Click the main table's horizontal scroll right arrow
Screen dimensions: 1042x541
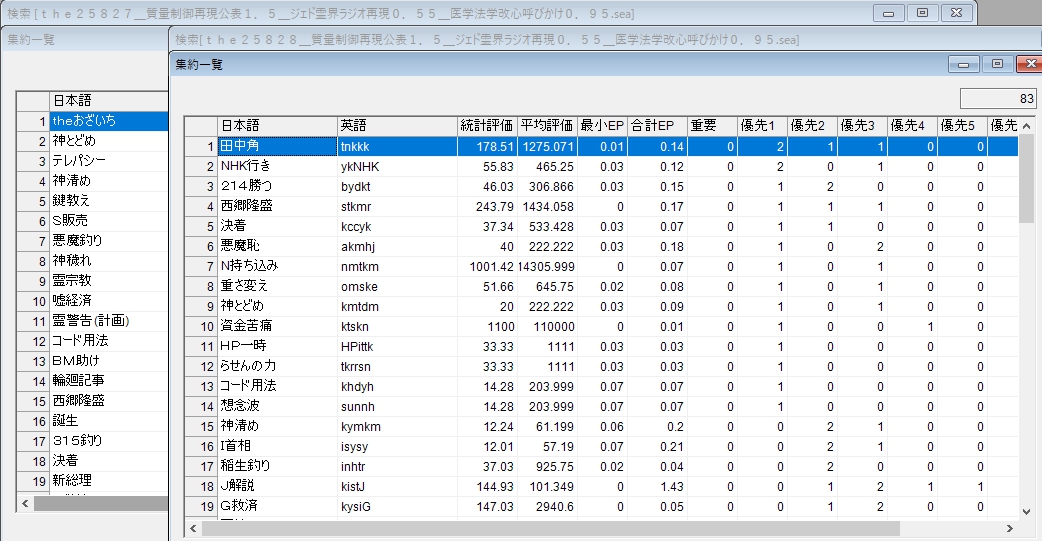pos(1010,529)
